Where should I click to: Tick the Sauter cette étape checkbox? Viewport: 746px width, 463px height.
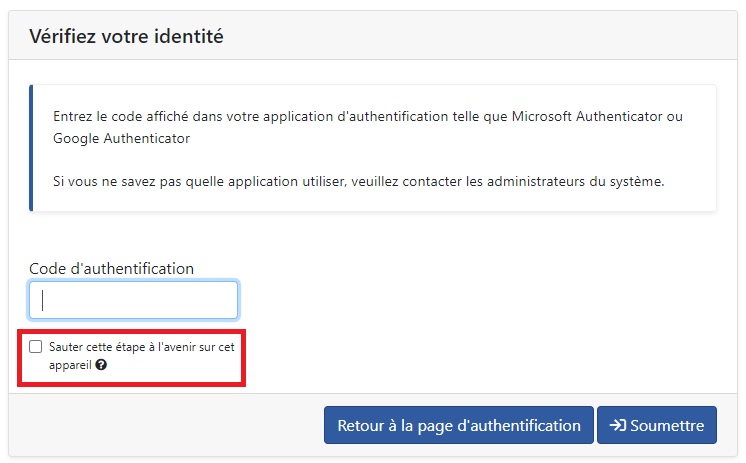[36, 346]
